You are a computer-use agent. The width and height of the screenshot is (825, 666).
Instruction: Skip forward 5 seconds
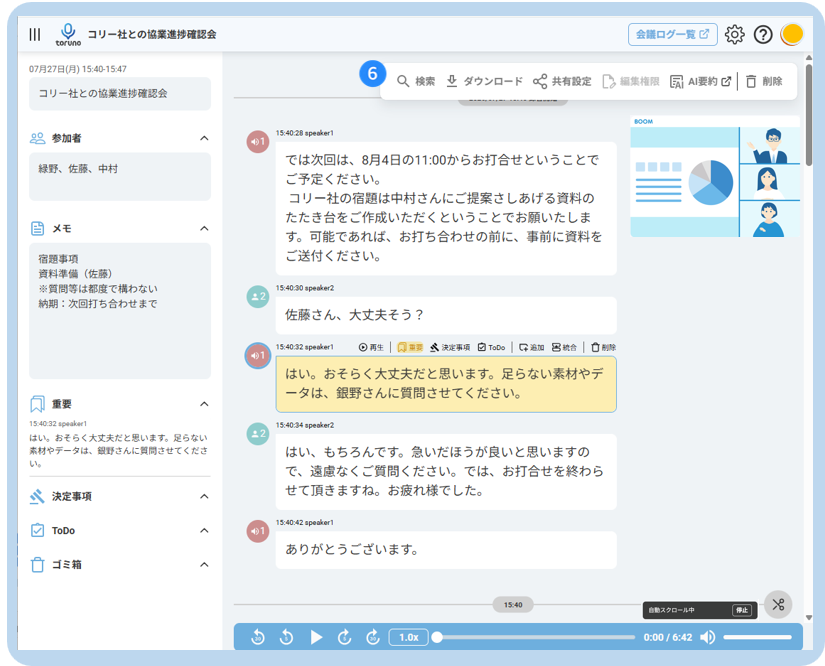[x=345, y=637]
